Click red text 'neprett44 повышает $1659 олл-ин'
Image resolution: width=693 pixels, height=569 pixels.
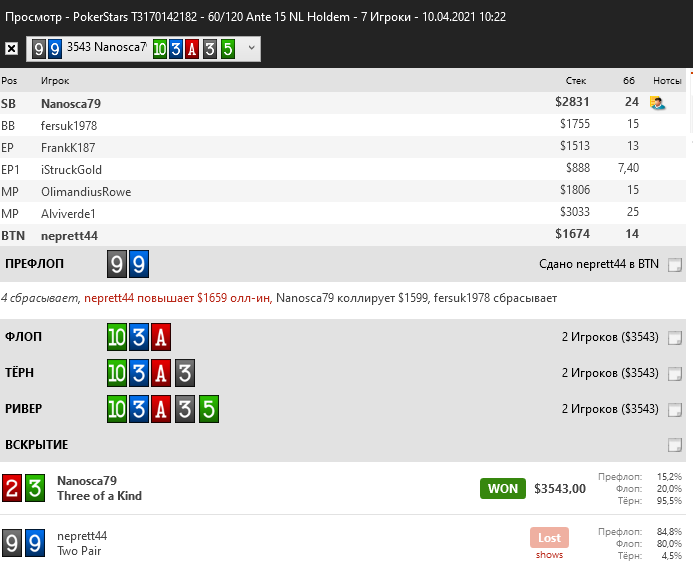[178, 298]
